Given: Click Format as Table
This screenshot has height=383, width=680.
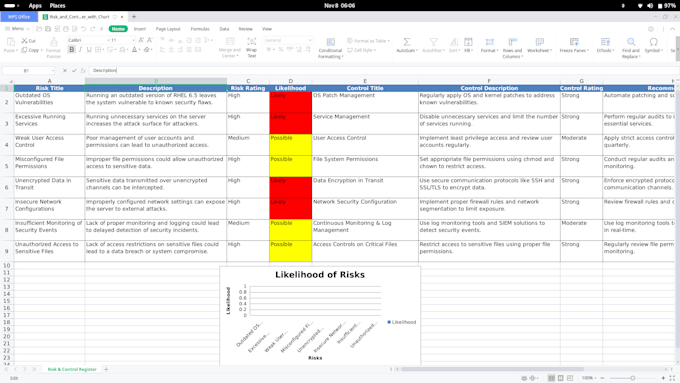Looking at the screenshot, I should click(368, 41).
